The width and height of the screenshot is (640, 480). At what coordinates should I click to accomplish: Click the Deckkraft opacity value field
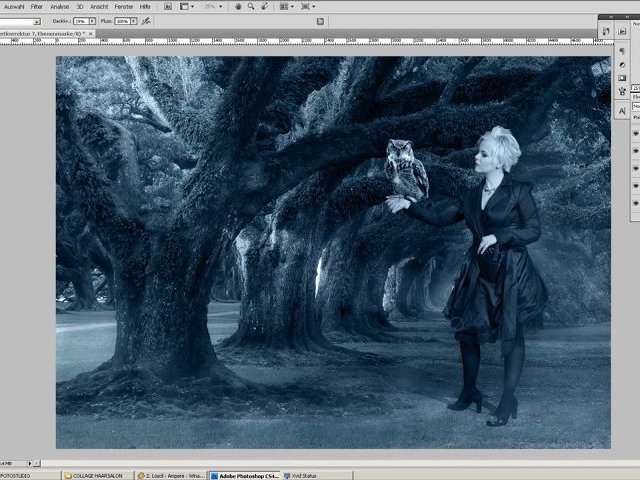[x=80, y=20]
